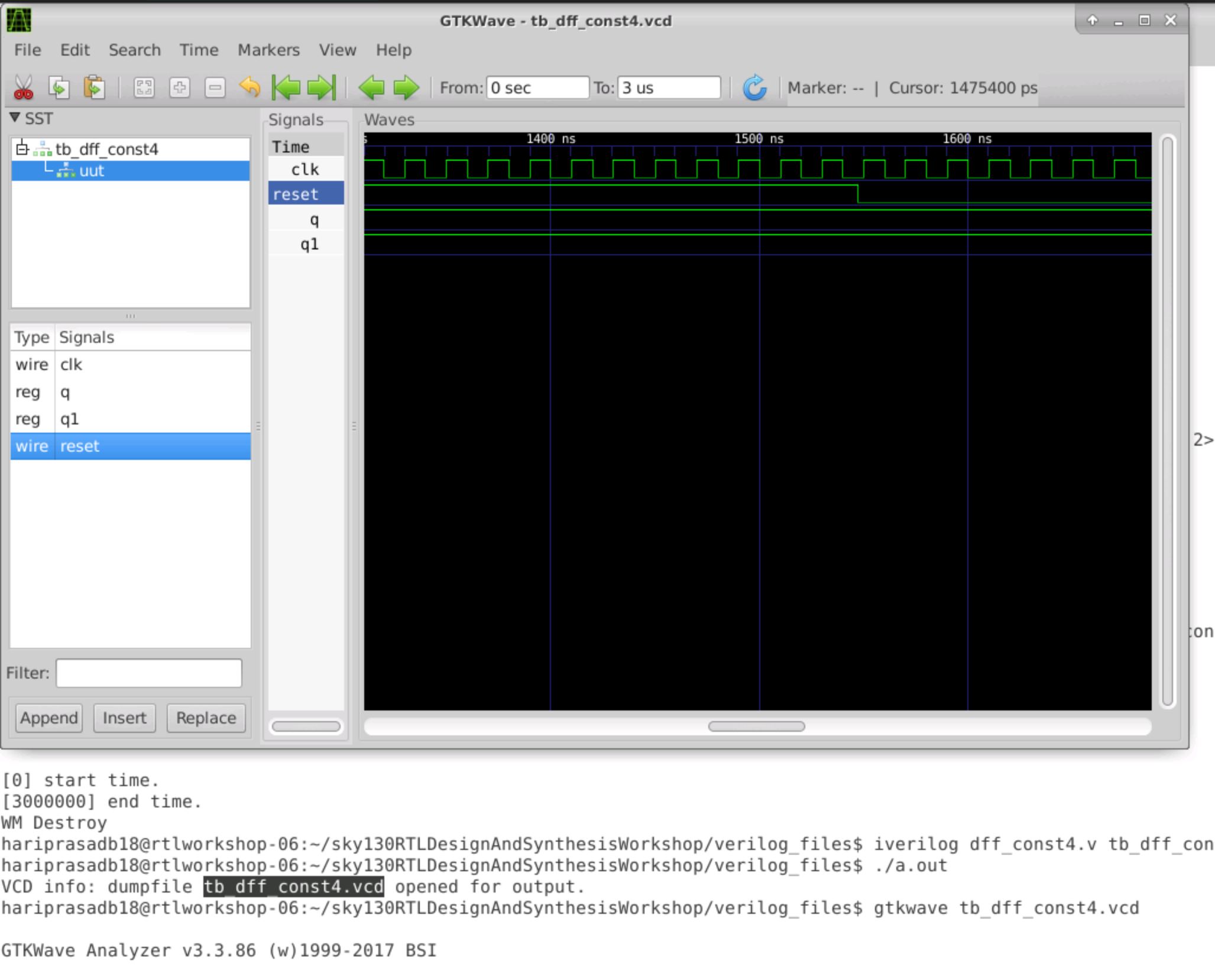Zoom out of the waveform
Image resolution: width=1215 pixels, height=980 pixels.
[x=215, y=87]
